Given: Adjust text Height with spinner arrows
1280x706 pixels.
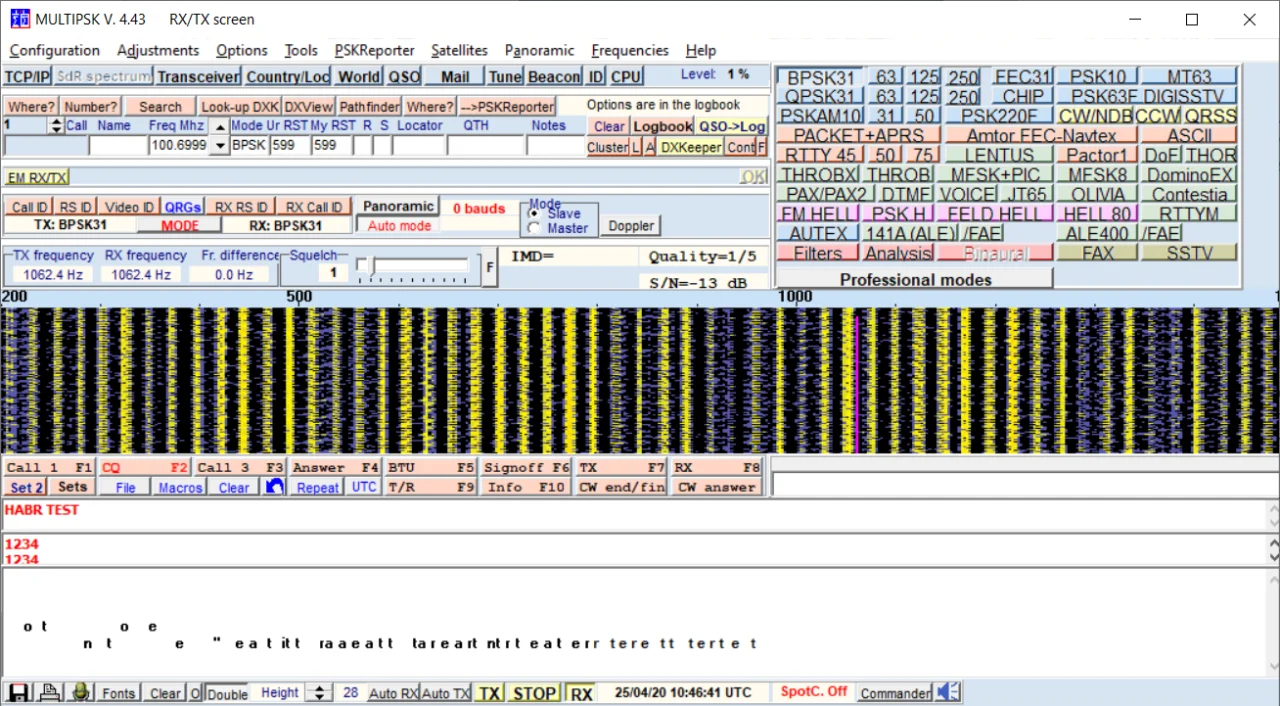Looking at the screenshot, I should pos(319,693).
